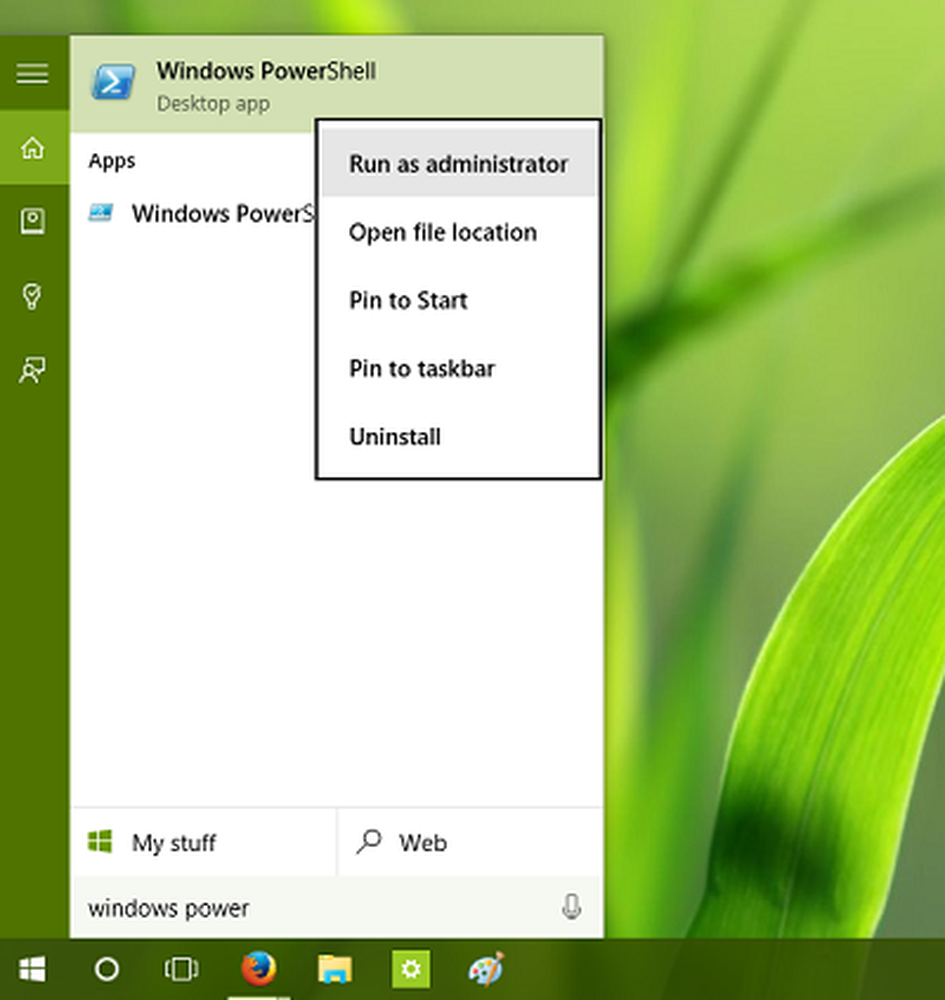The width and height of the screenshot is (945, 1000).
Task: Open File Explorer from the taskbar
Action: (x=335, y=969)
